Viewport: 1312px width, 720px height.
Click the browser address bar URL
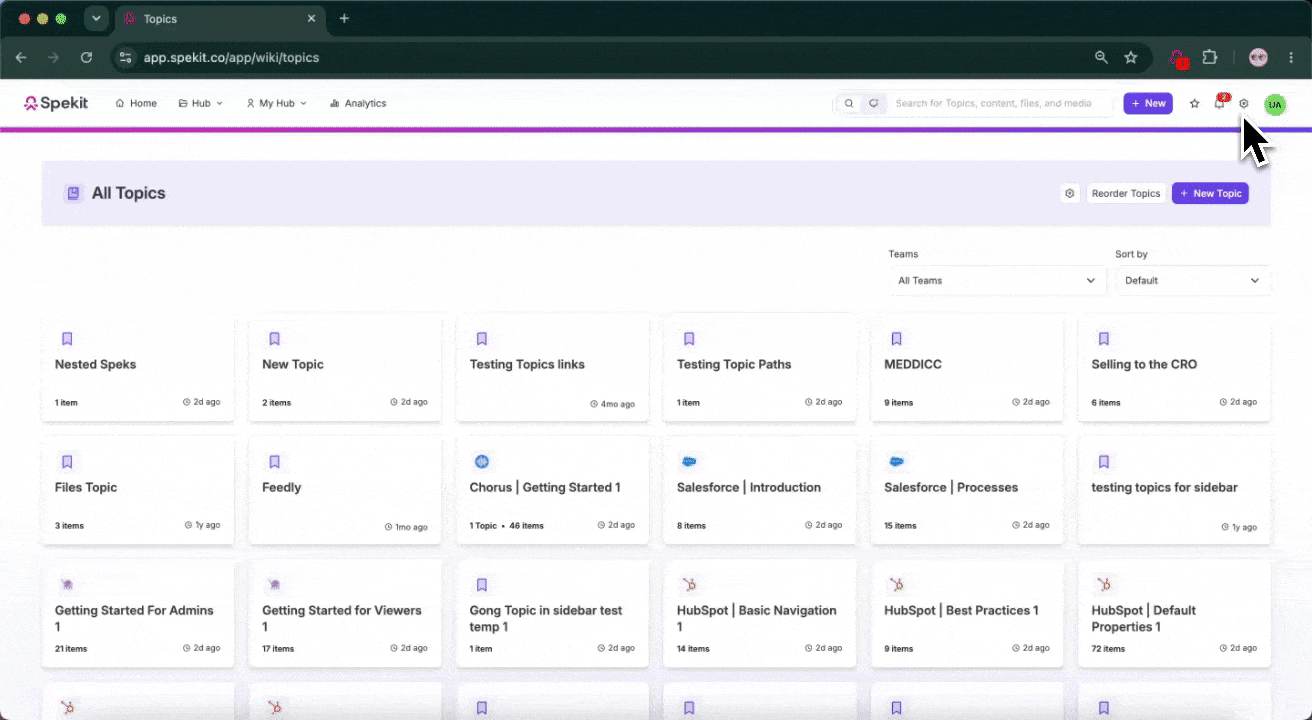(231, 58)
